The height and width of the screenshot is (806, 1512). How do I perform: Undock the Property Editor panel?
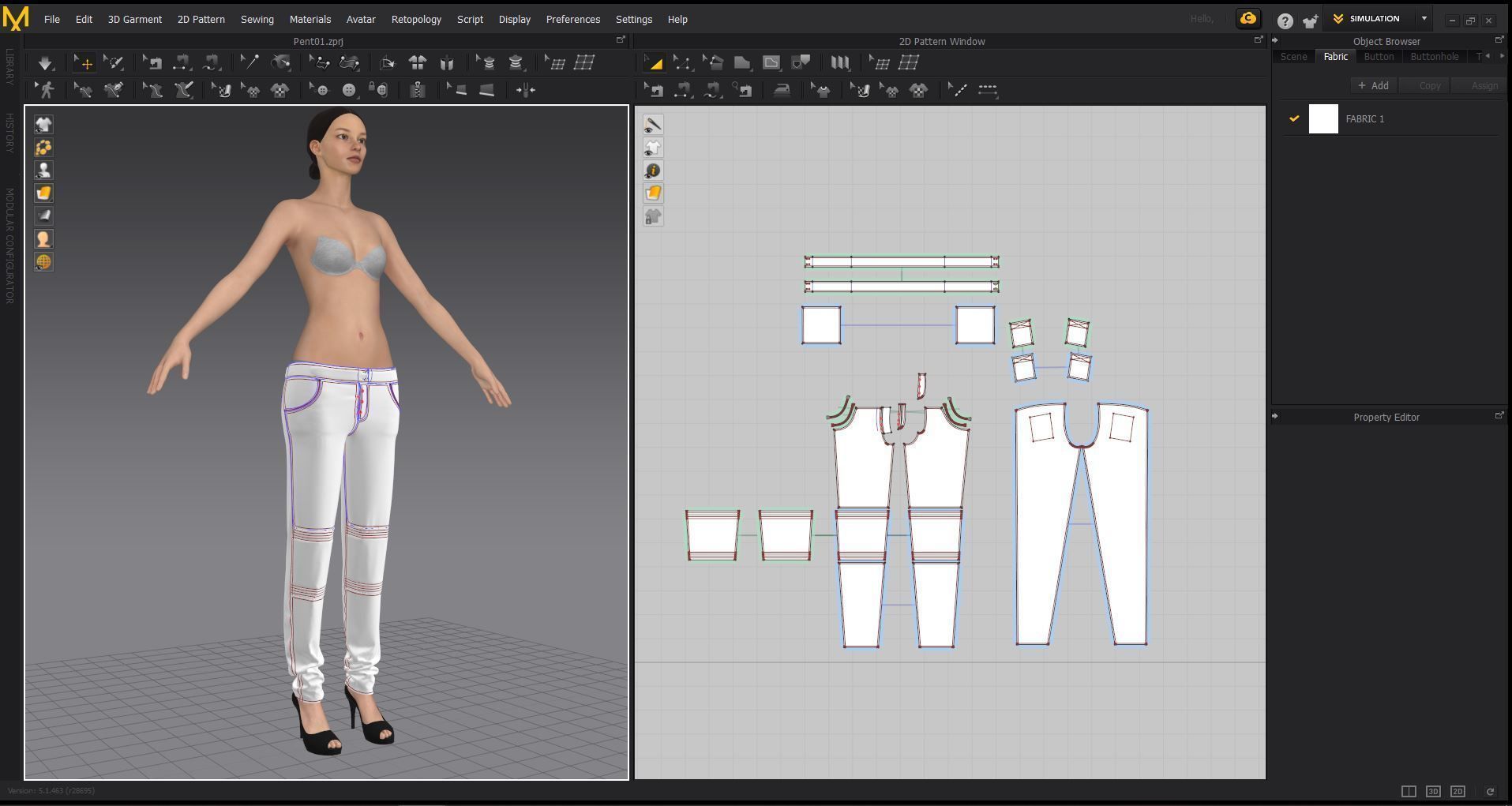point(1499,415)
